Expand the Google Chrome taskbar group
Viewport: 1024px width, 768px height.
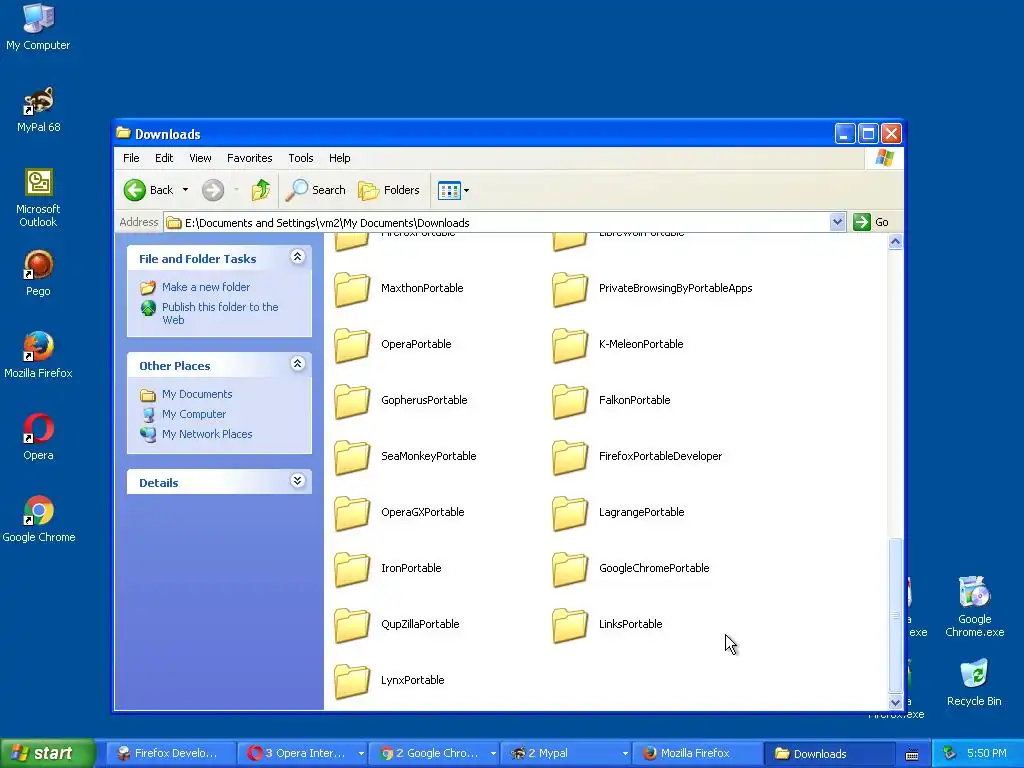click(x=493, y=754)
